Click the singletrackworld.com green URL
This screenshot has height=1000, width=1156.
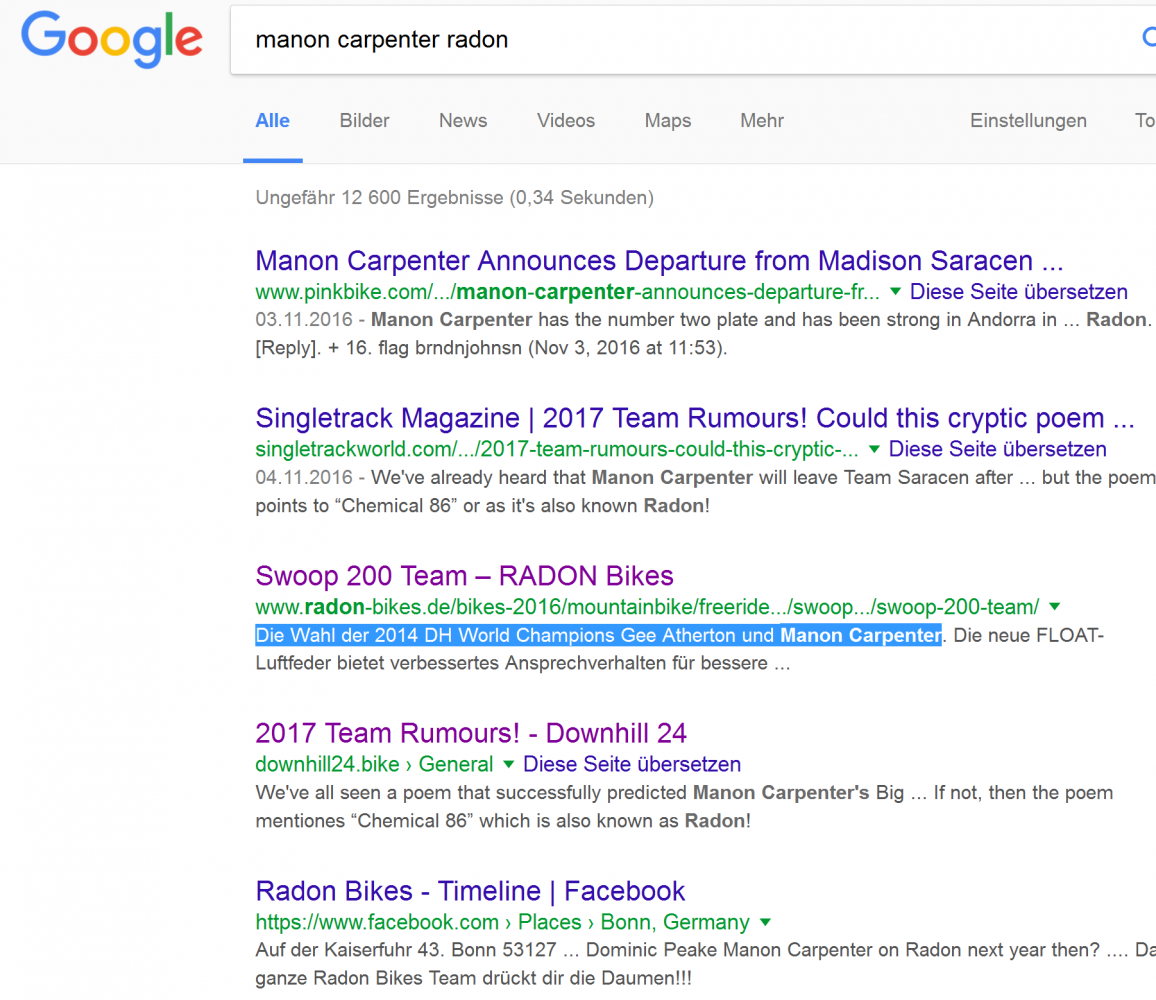tap(557, 449)
